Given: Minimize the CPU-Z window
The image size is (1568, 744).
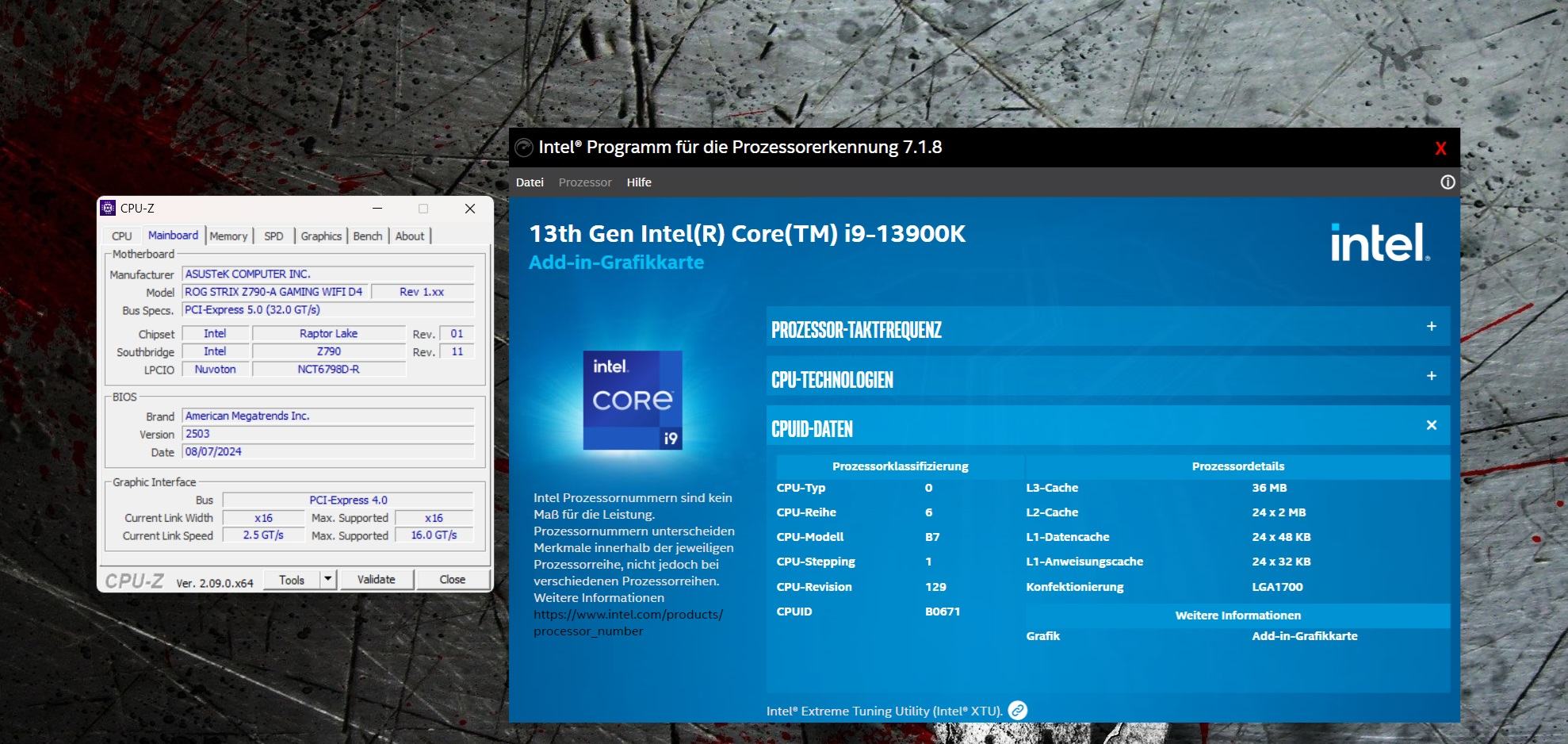Looking at the screenshot, I should coord(377,209).
